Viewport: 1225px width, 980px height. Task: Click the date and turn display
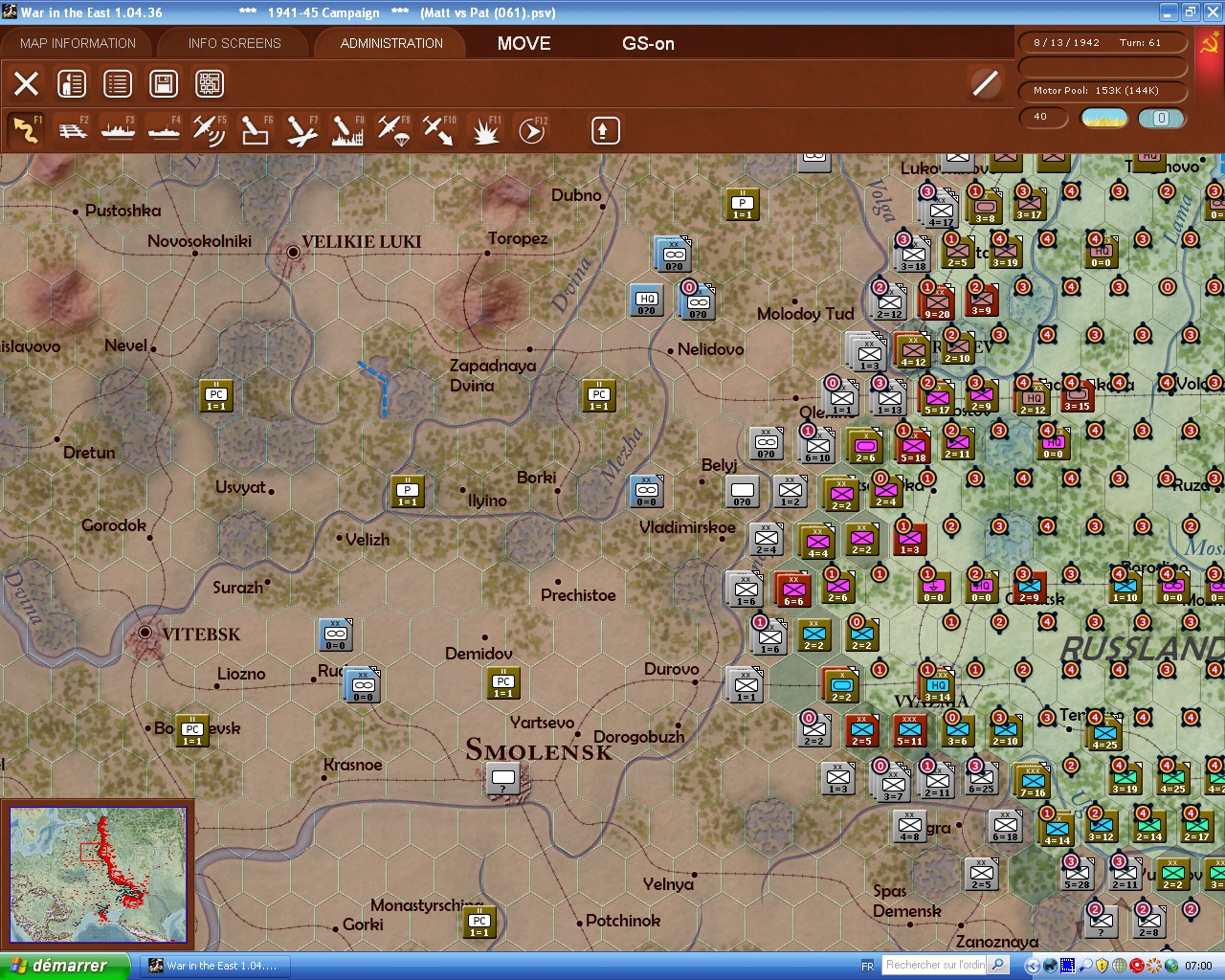[1103, 43]
